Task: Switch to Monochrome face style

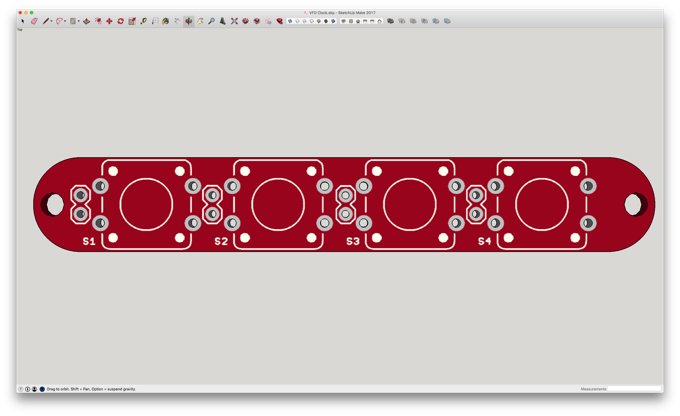Action: click(x=333, y=21)
